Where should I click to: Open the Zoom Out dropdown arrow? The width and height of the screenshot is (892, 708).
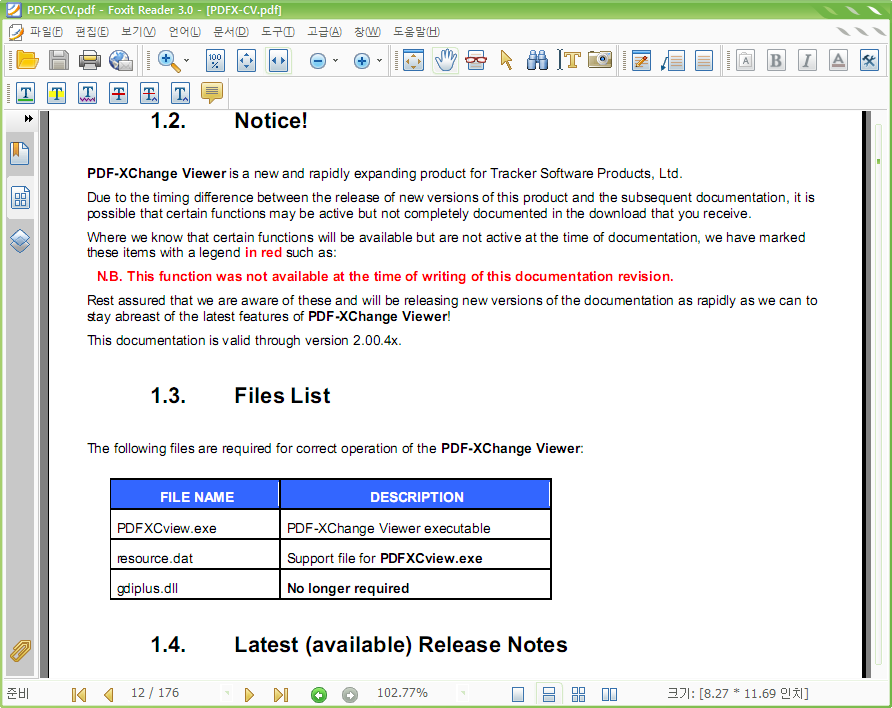tap(336, 61)
